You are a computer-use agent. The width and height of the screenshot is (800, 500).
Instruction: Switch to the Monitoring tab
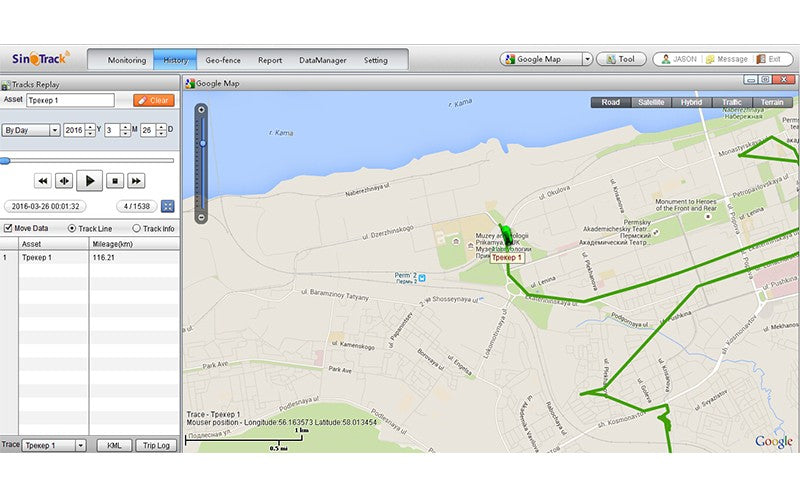[127, 60]
